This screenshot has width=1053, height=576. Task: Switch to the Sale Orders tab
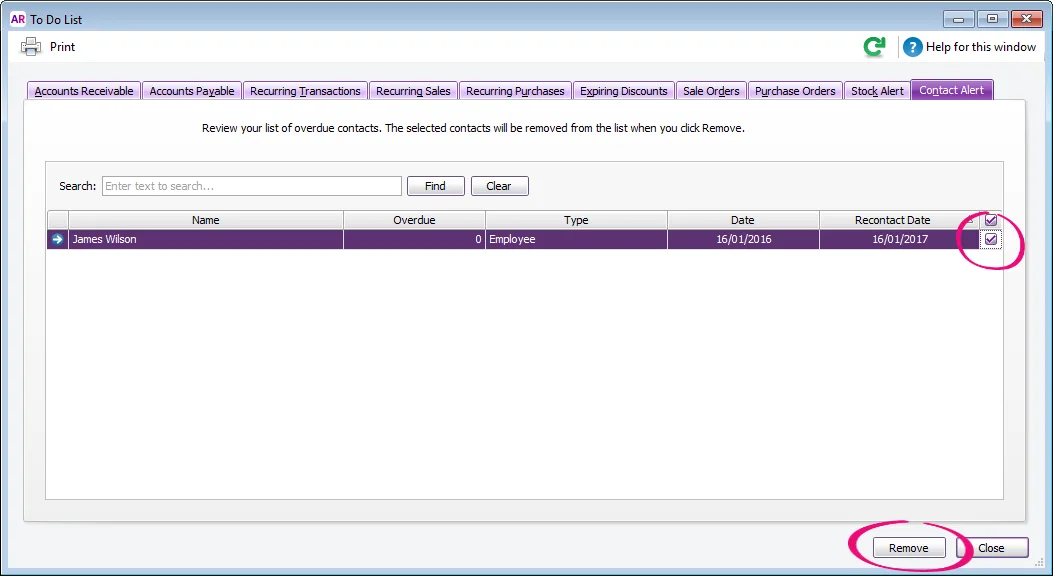pyautogui.click(x=711, y=91)
